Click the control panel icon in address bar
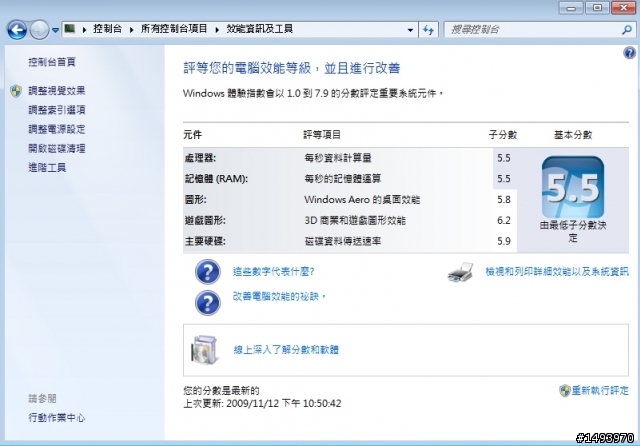Image resolution: width=640 pixels, height=446 pixels. pyautogui.click(x=70, y=29)
